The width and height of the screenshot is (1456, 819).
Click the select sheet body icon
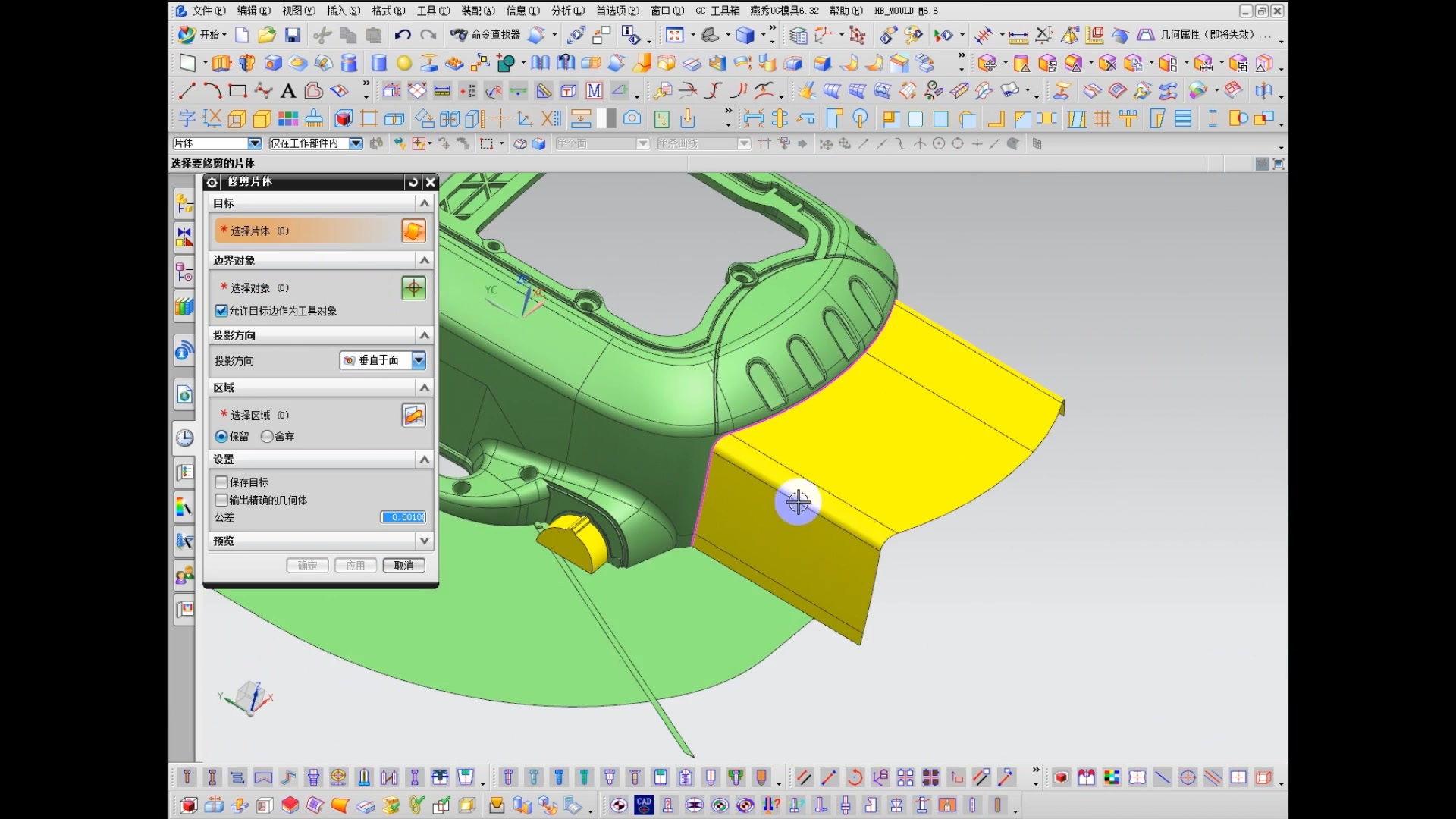click(x=413, y=231)
